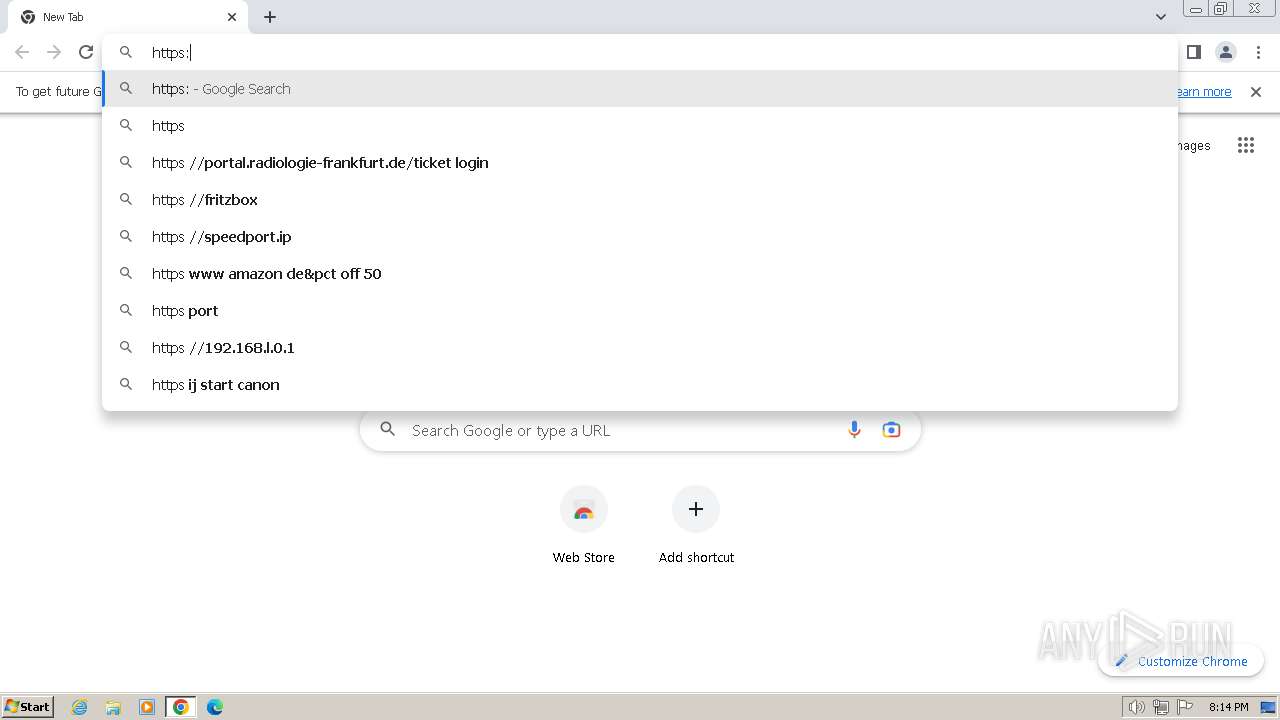This screenshot has height=720, width=1280.
Task: Click magnifier icon in Google search box
Action: 388,430
